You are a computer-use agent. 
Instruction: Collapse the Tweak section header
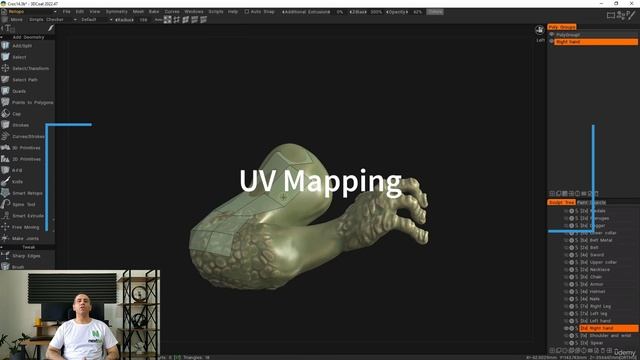click(27, 247)
